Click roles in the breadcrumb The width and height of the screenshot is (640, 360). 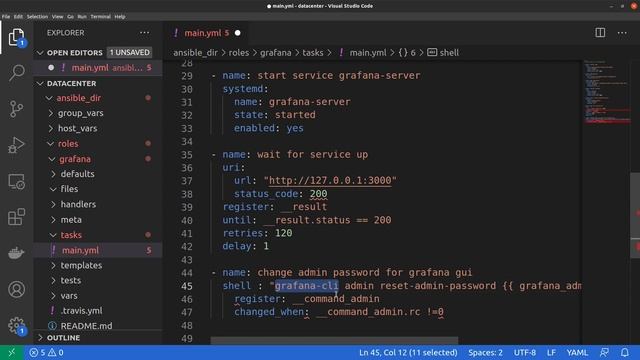239,53
